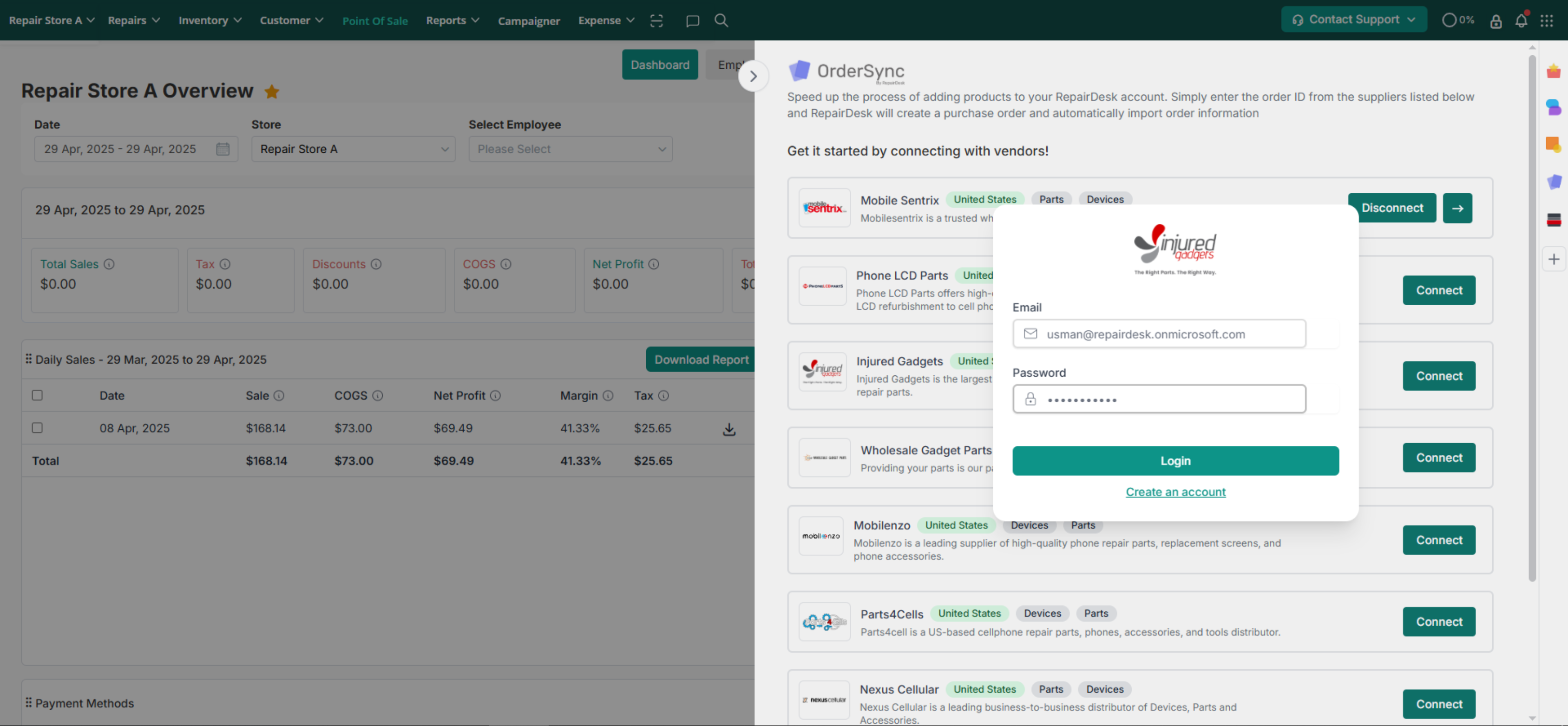
Task: Expand the Reports menu
Action: tap(452, 21)
